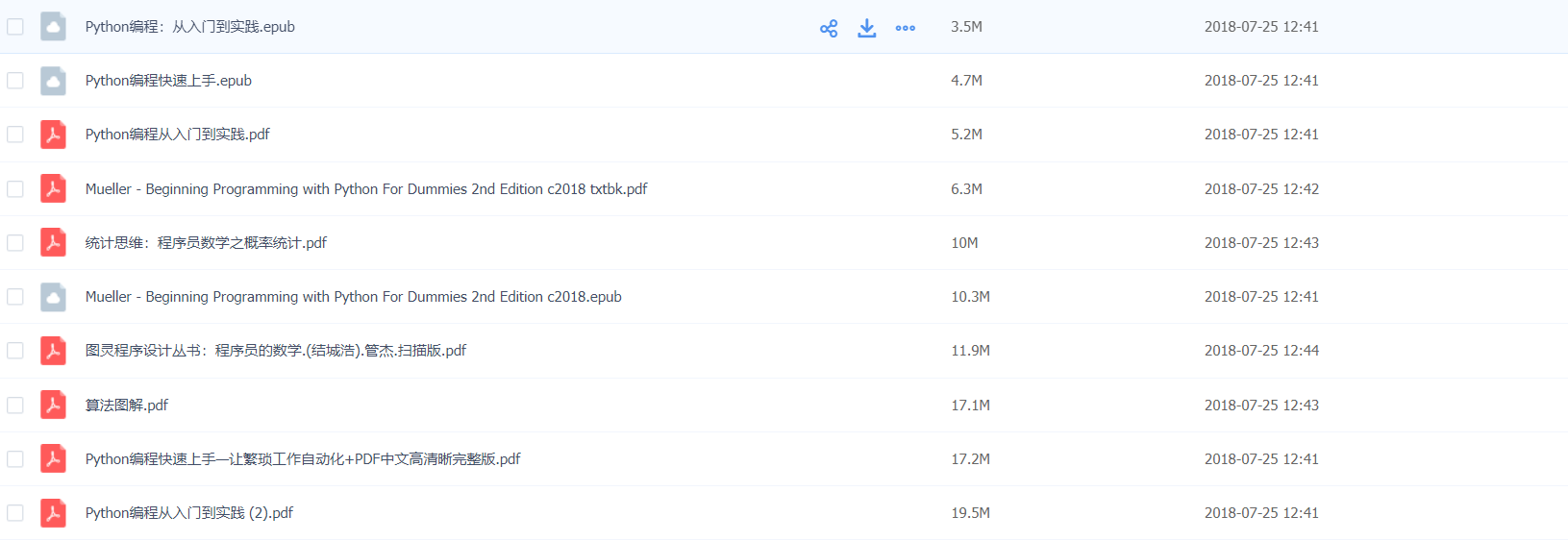1568x541 pixels.
Task: Click the PDF icon of the Mueller txtbk.pdf file
Action: (x=54, y=188)
